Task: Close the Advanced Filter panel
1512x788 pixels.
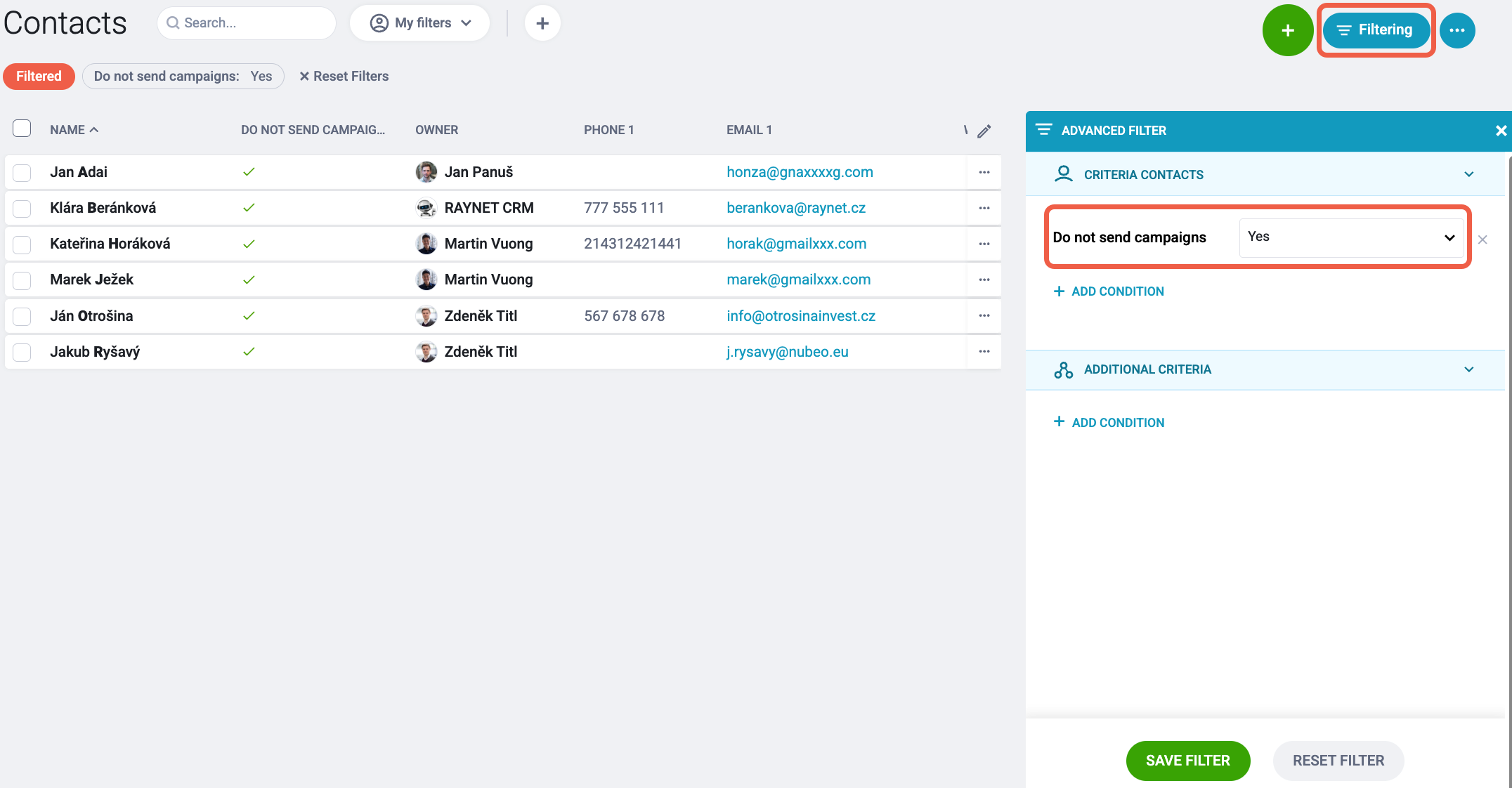Action: pos(1501,131)
